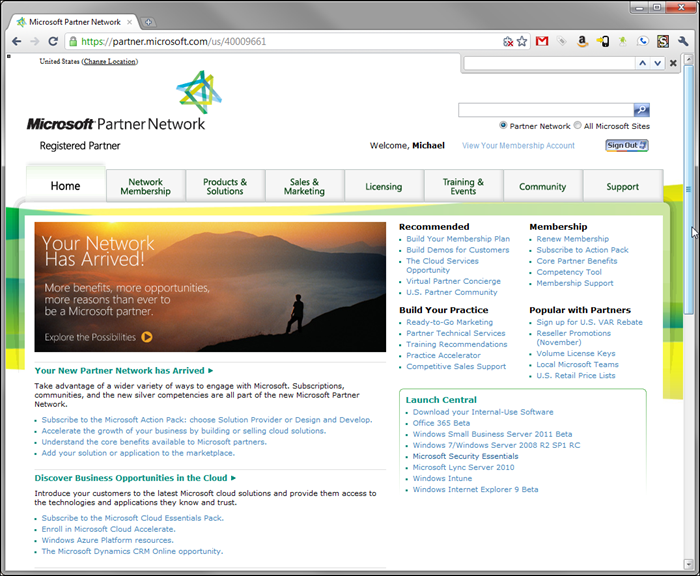700x576 pixels.
Task: Open Virtual Partner Concierge link
Action: tap(454, 281)
